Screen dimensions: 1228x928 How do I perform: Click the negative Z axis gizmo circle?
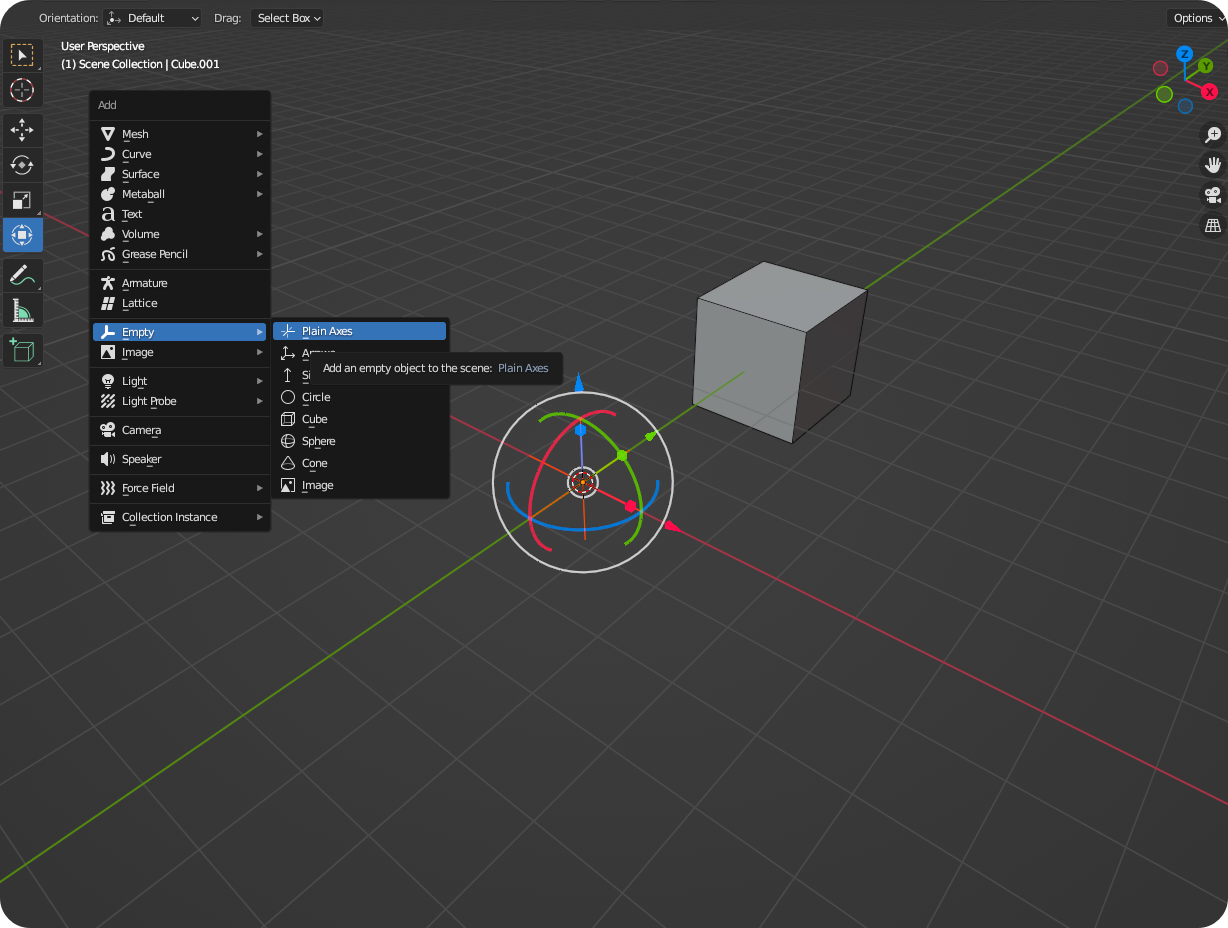tap(1185, 106)
